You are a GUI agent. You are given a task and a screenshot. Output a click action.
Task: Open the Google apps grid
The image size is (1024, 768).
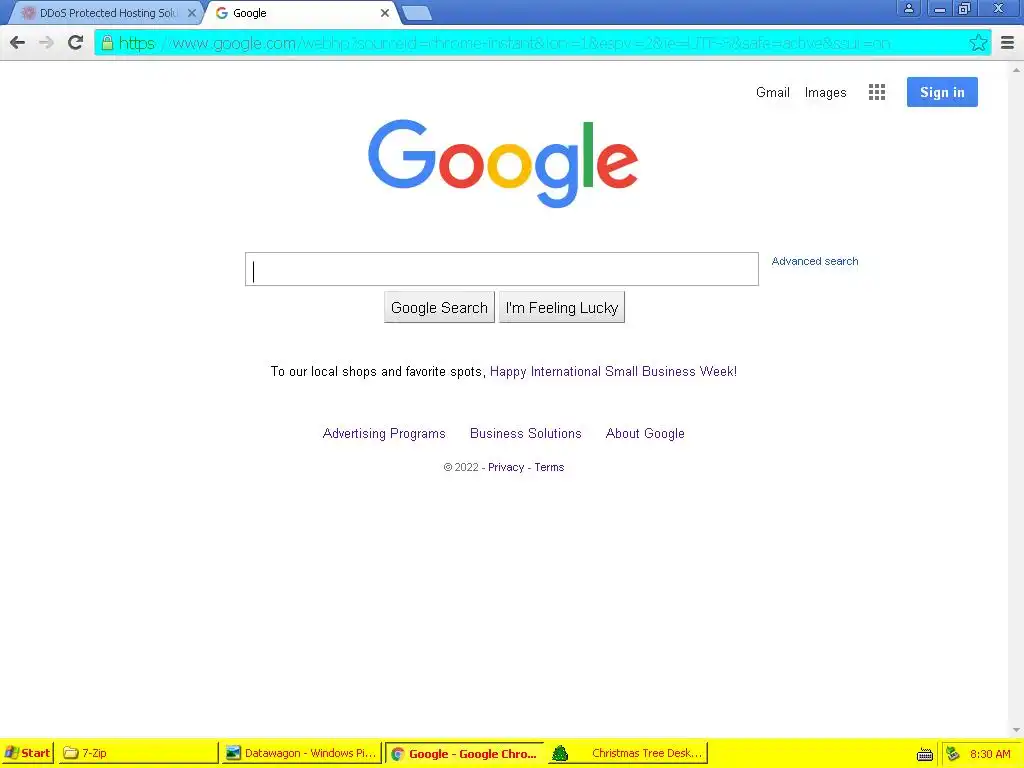[877, 92]
